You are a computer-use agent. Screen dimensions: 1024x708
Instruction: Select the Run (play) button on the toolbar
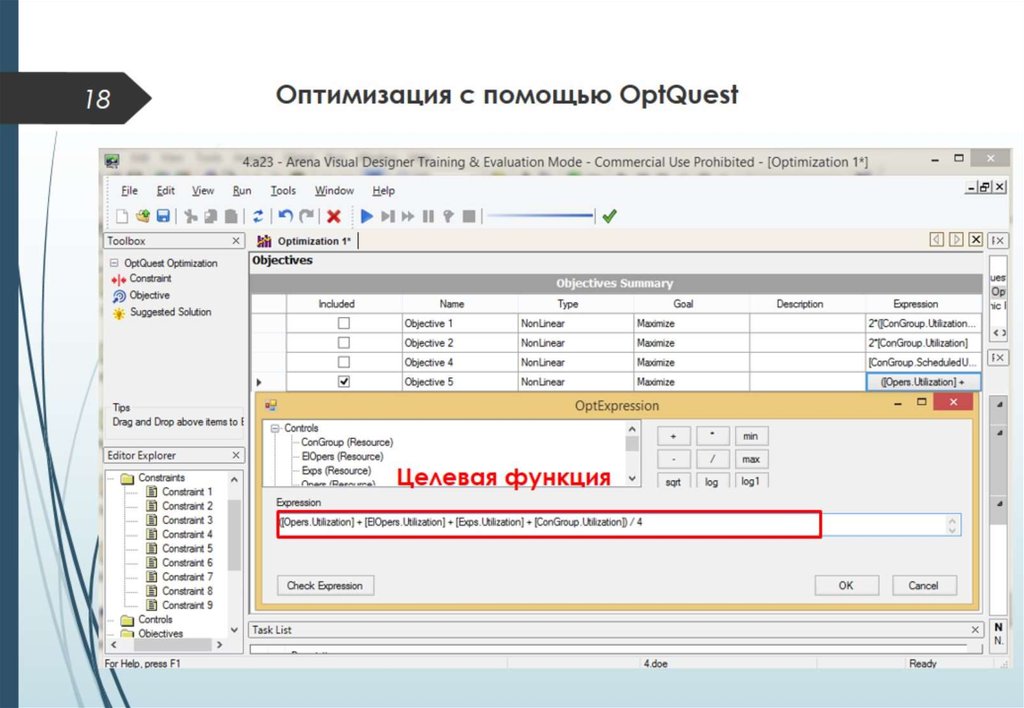[366, 215]
